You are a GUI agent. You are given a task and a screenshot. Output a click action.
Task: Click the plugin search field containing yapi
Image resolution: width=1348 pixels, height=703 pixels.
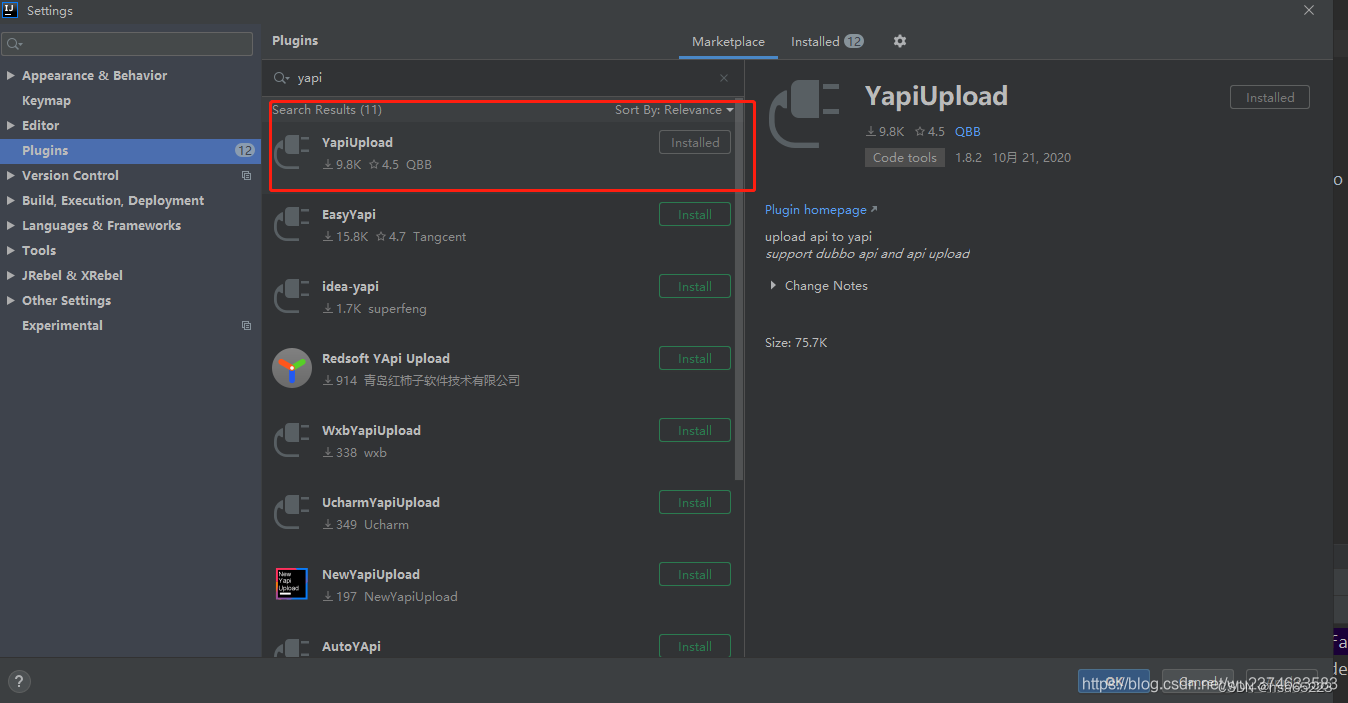tap(503, 78)
